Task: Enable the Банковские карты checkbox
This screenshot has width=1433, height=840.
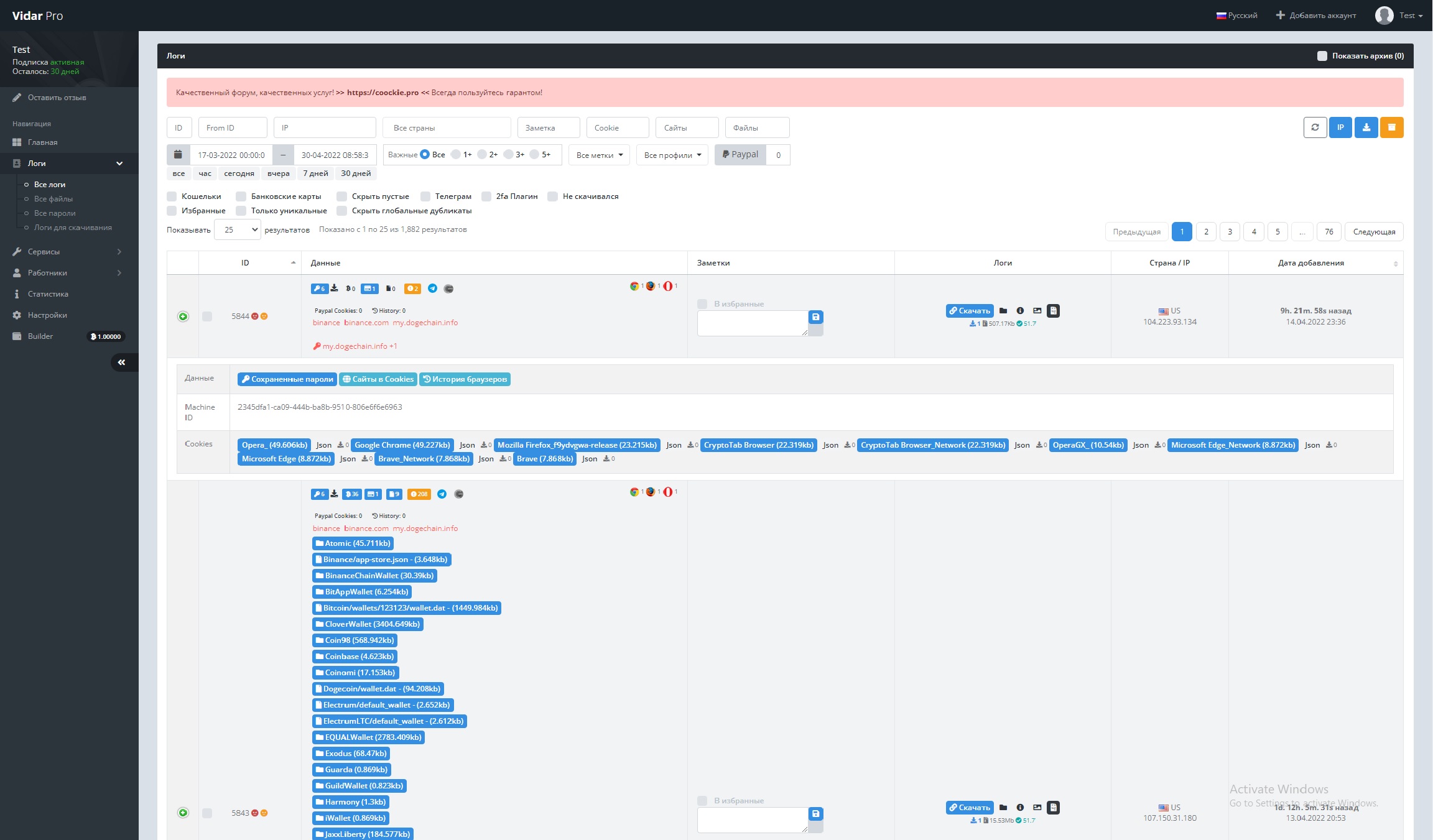Action: pyautogui.click(x=241, y=196)
